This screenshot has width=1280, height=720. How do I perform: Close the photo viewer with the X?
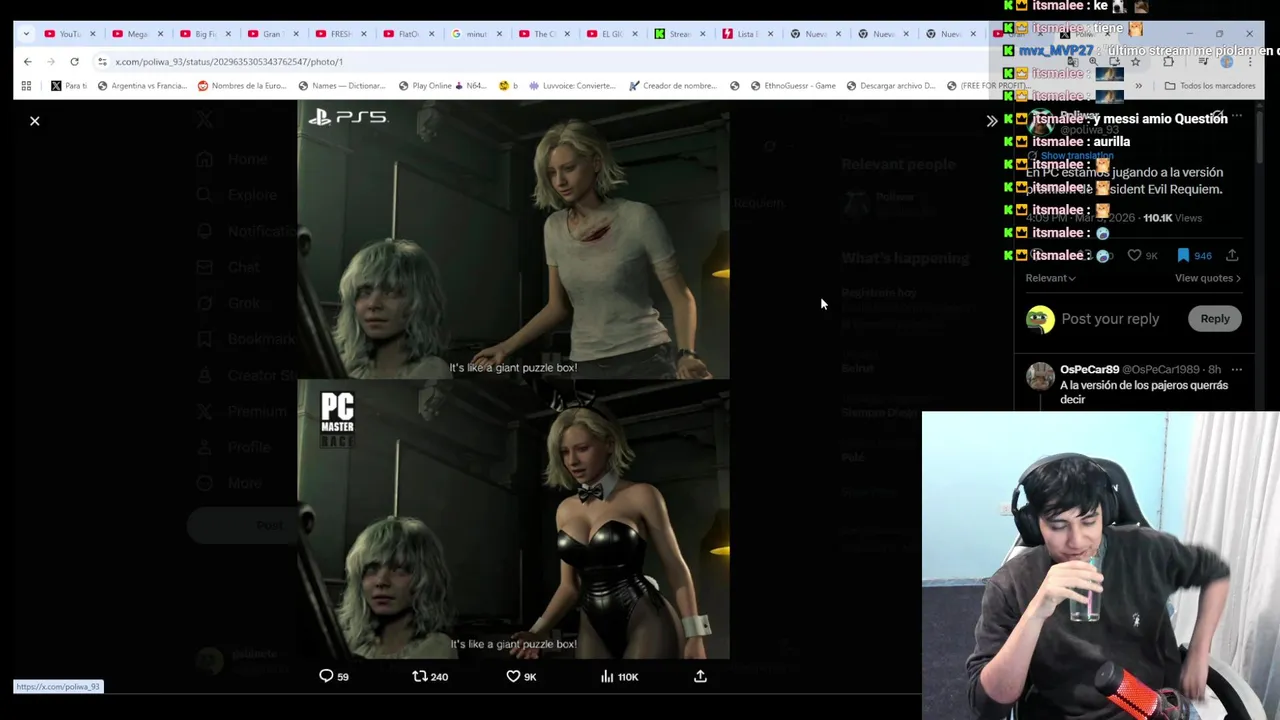35,121
